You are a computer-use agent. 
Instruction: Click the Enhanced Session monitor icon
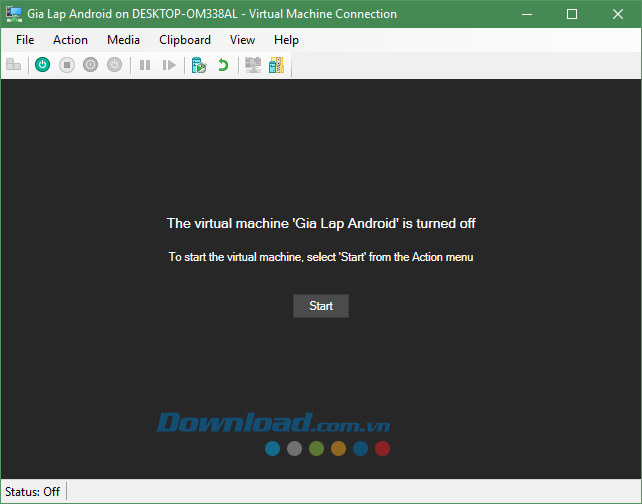point(253,65)
